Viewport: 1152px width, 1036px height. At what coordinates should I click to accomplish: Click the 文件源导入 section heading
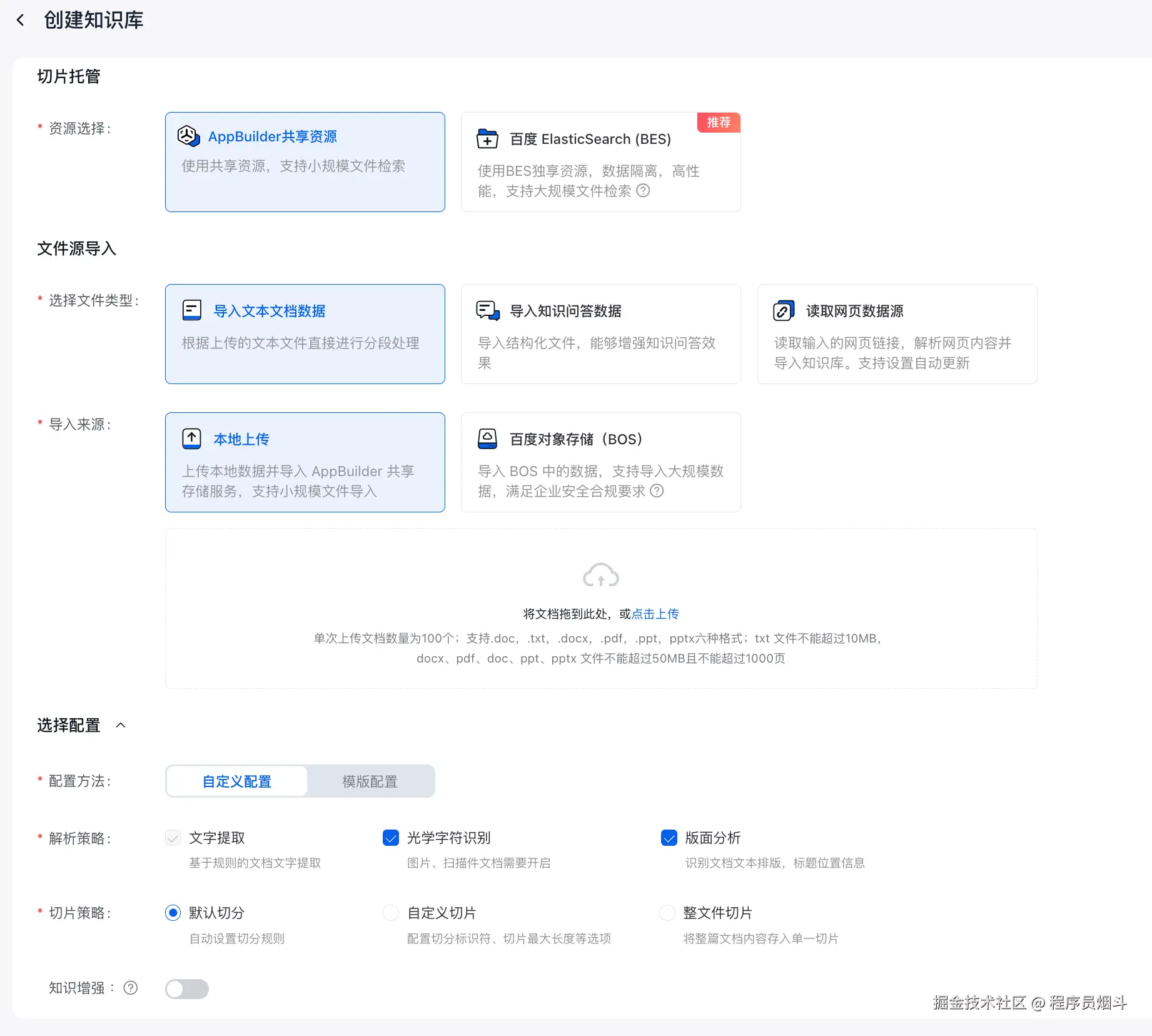[77, 248]
